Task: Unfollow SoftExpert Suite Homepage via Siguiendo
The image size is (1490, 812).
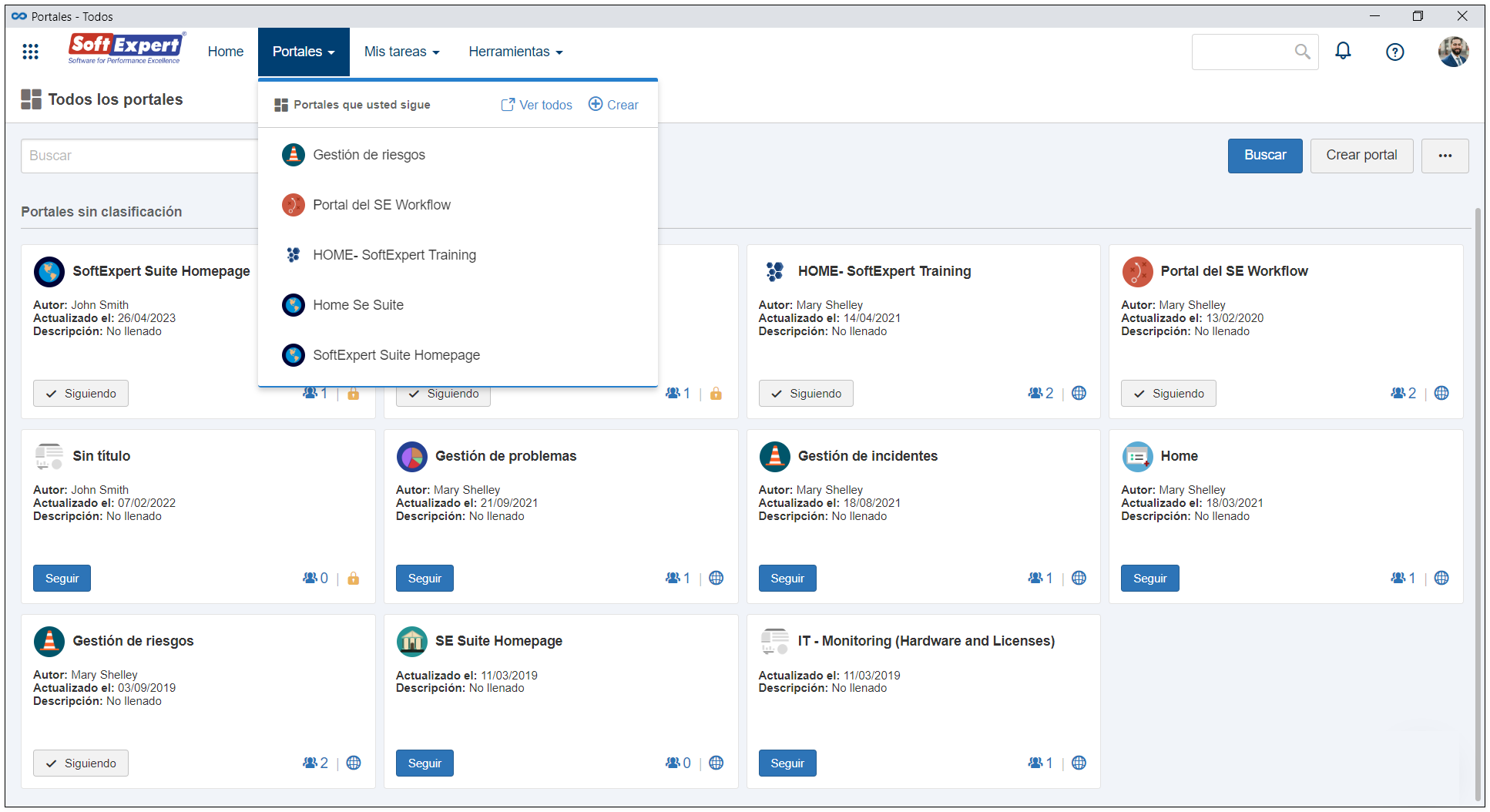Action: (81, 394)
